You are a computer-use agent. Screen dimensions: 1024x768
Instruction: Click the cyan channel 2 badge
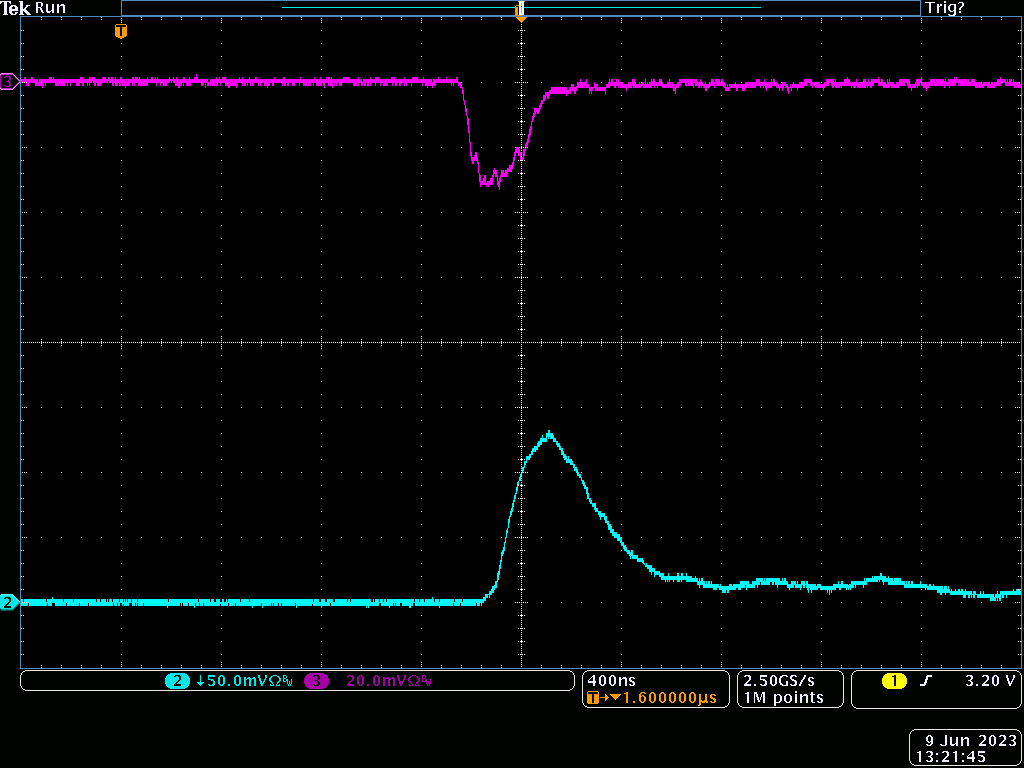click(x=177, y=681)
